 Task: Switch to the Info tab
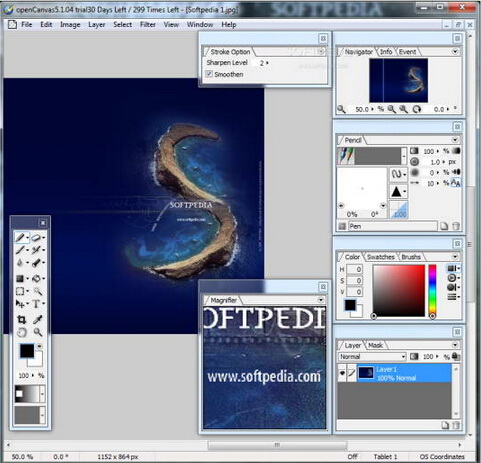click(x=386, y=52)
